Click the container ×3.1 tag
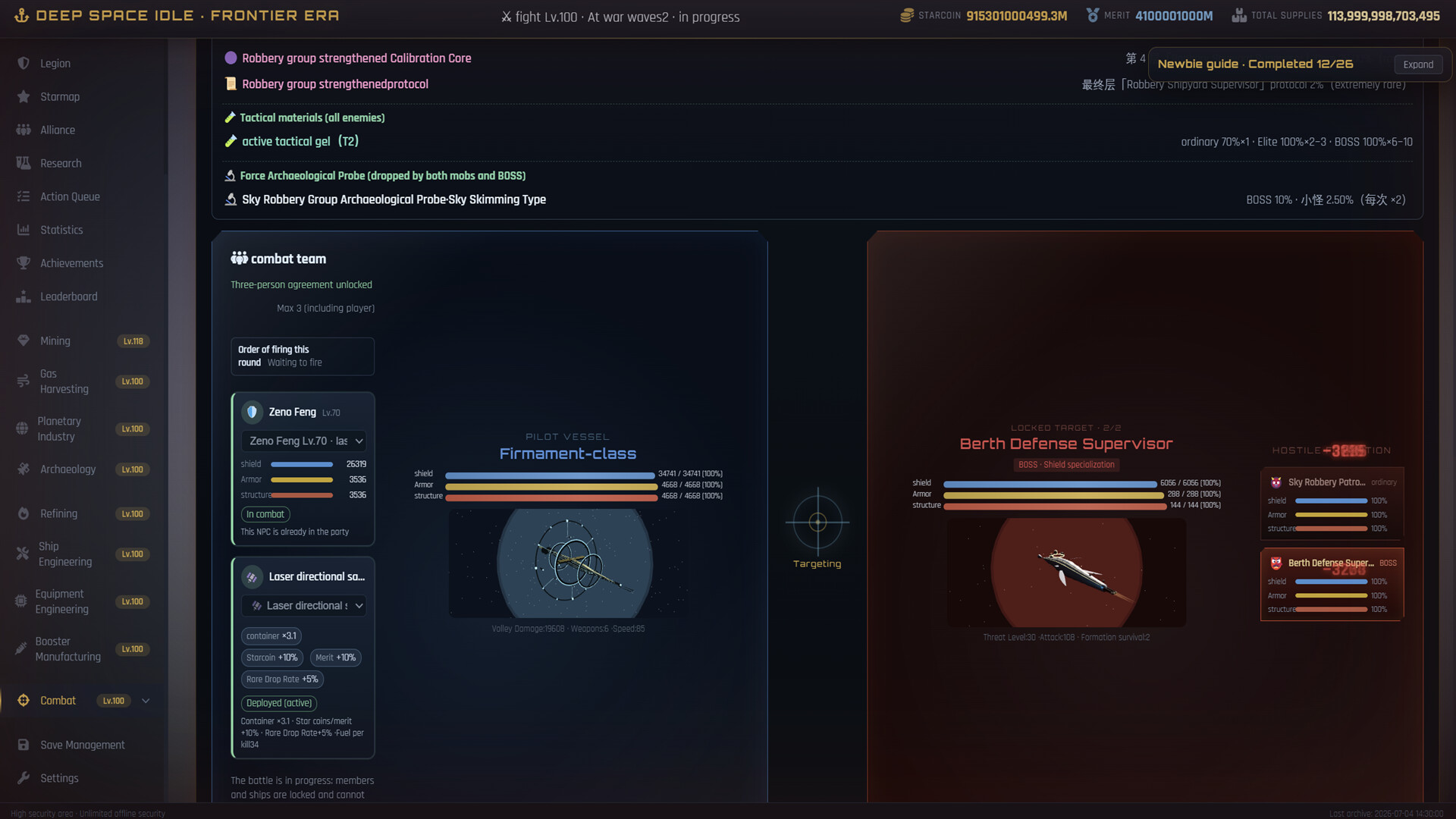The height and width of the screenshot is (819, 1456). [x=271, y=636]
